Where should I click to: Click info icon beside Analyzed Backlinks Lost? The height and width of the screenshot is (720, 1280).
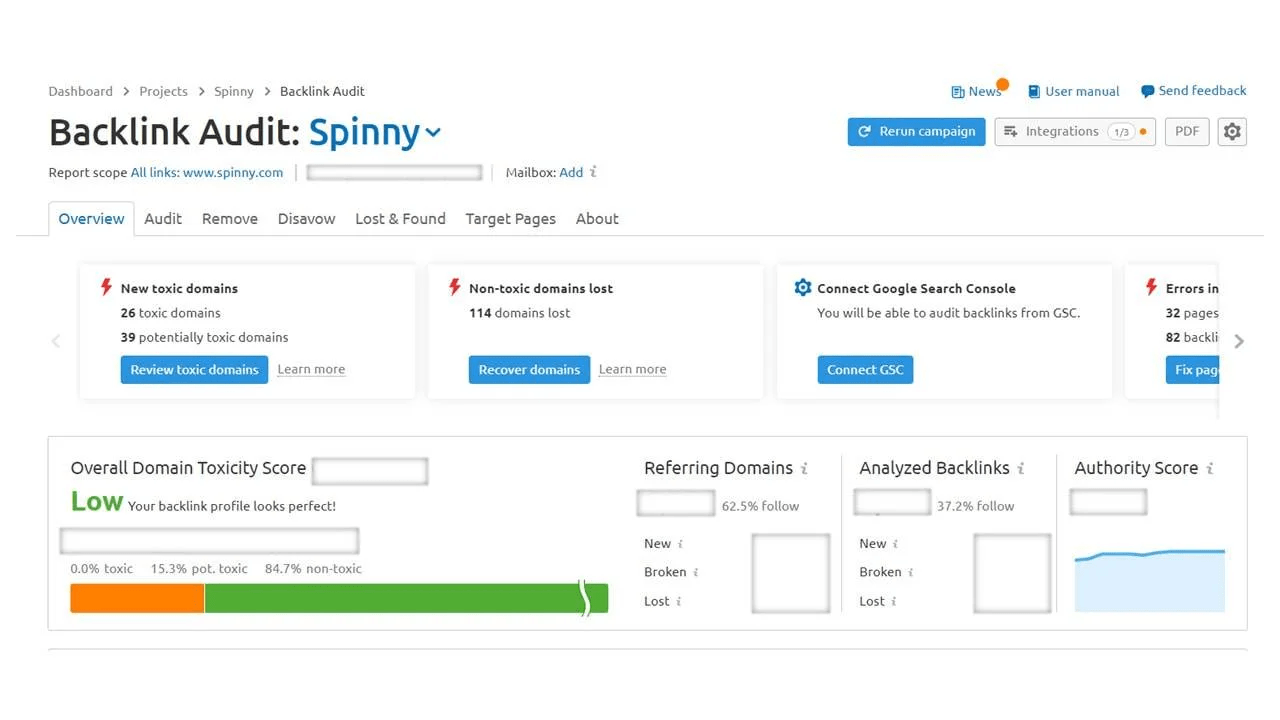894,601
